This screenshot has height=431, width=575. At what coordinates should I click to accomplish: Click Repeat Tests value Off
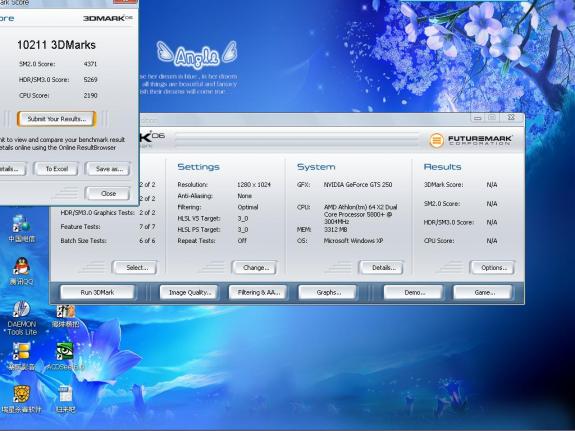[x=242, y=241]
